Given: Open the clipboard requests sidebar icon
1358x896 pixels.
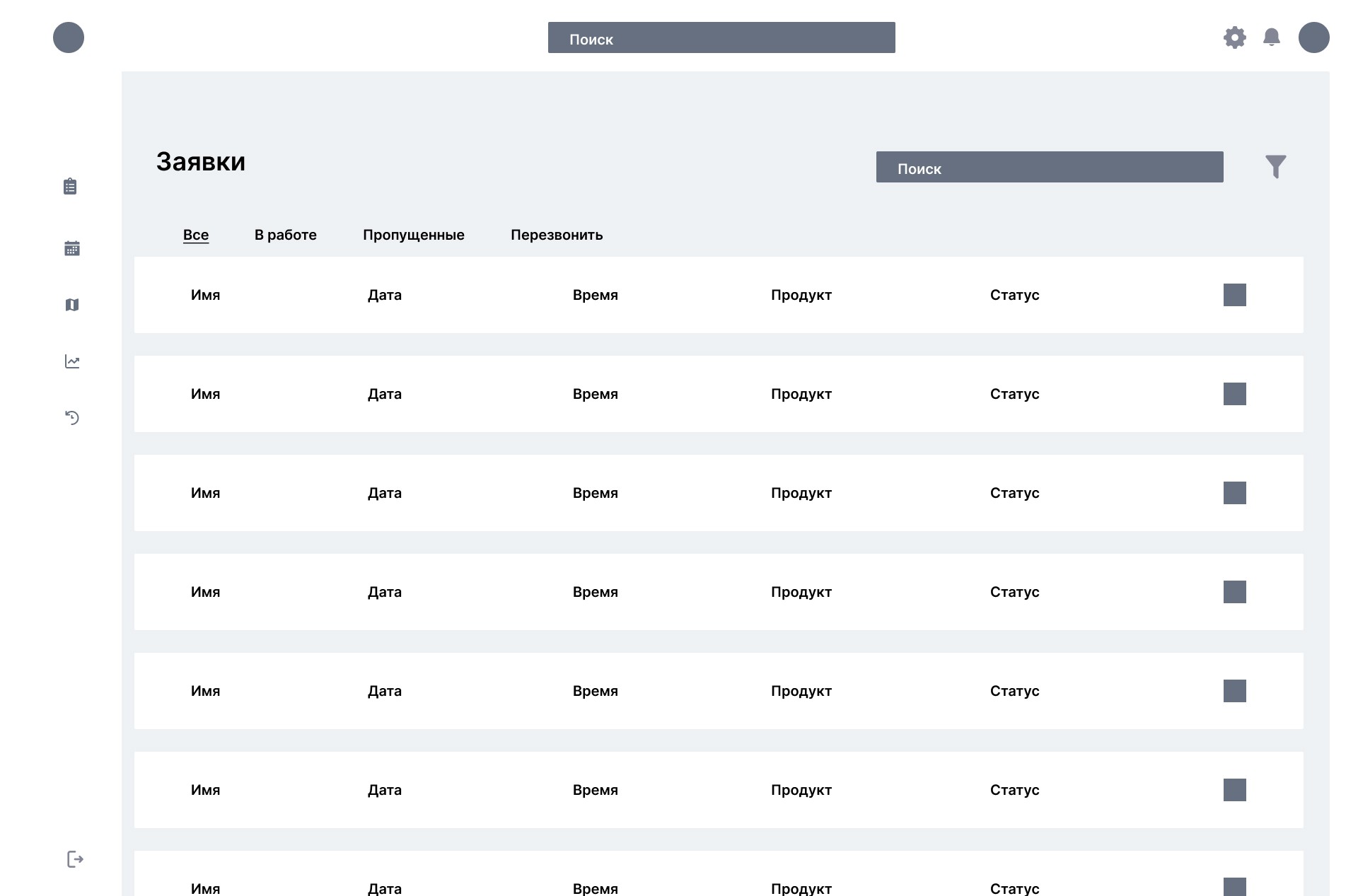Looking at the screenshot, I should pos(70,187).
